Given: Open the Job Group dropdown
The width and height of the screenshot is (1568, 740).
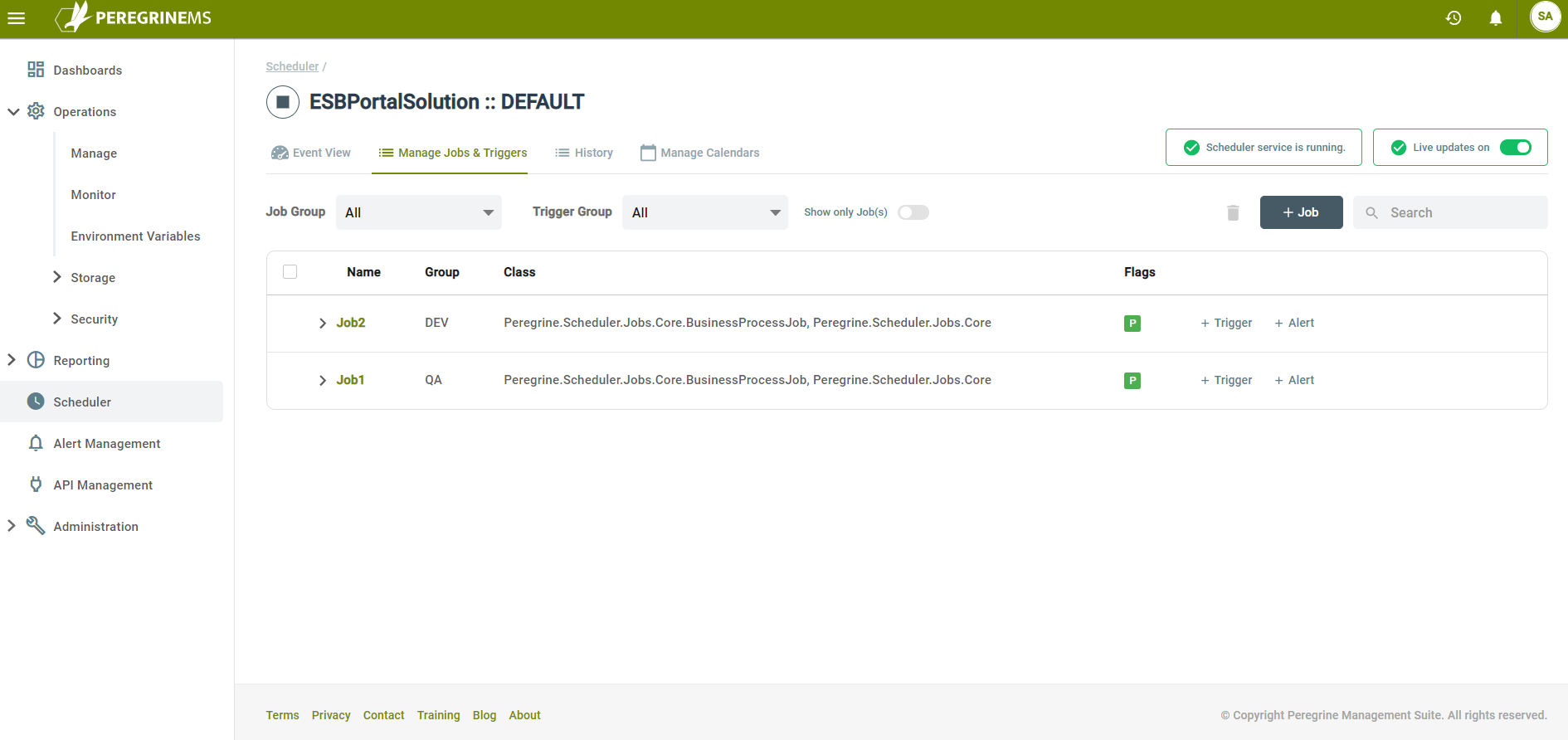Looking at the screenshot, I should (419, 212).
